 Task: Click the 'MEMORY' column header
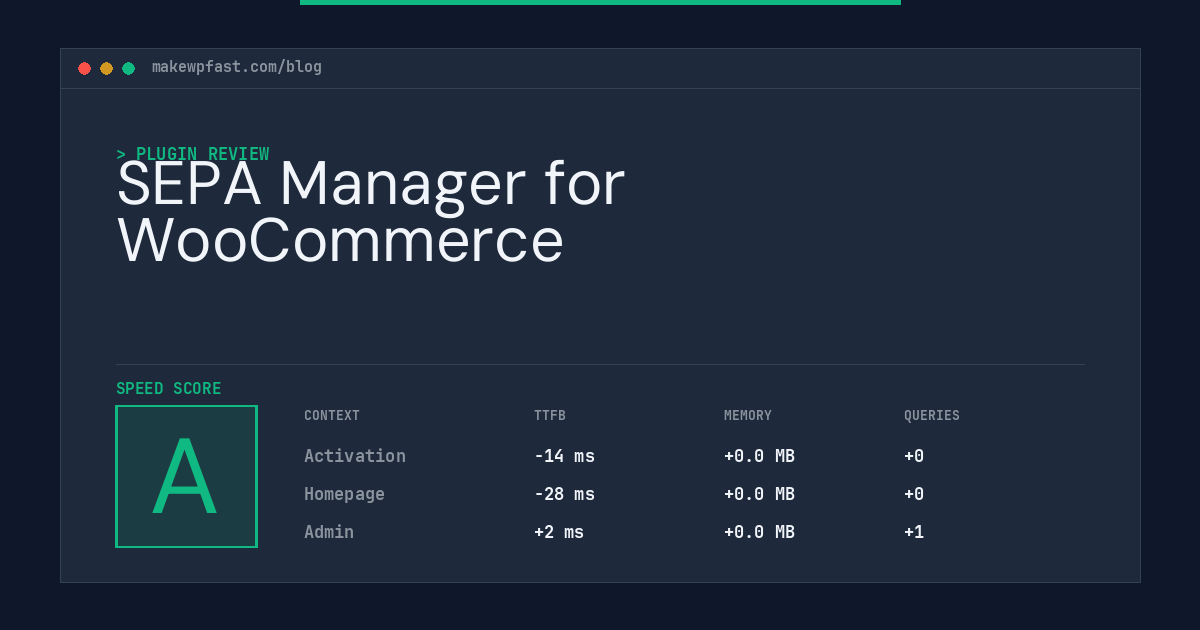pos(748,416)
